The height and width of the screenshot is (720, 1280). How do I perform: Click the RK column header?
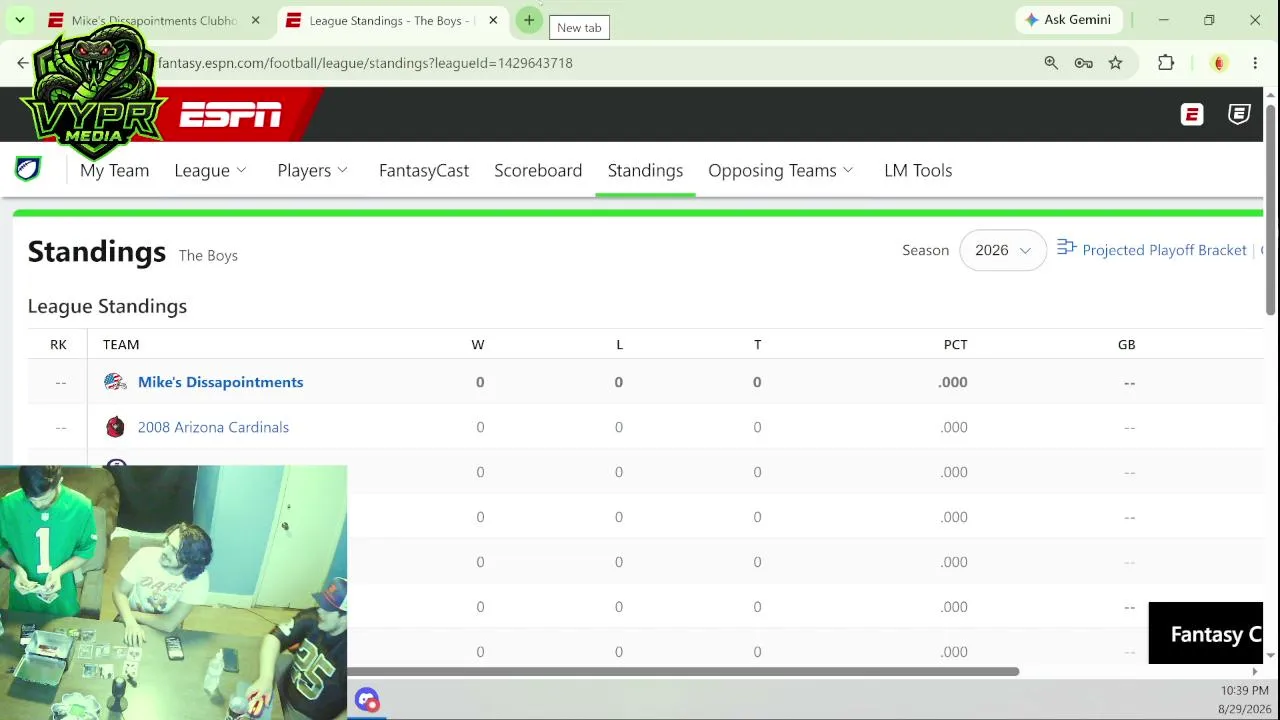[x=58, y=344]
